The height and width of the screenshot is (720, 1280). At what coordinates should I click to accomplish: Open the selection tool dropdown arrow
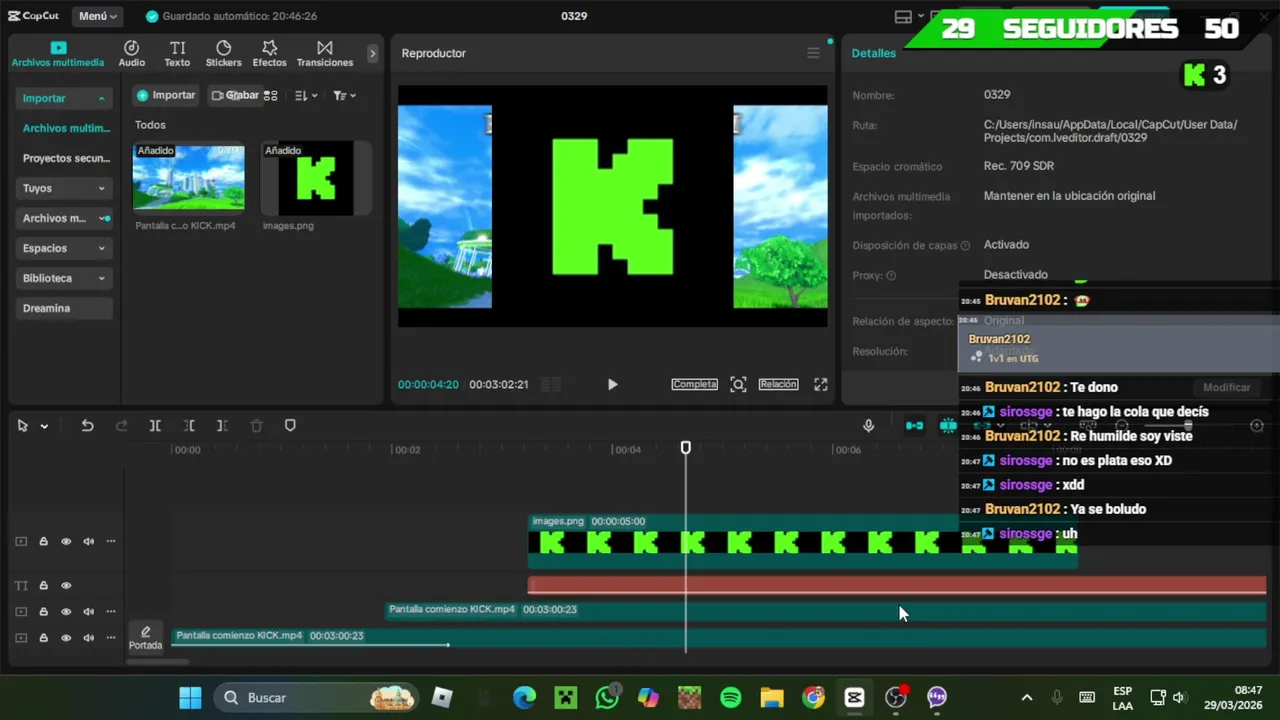click(x=44, y=427)
